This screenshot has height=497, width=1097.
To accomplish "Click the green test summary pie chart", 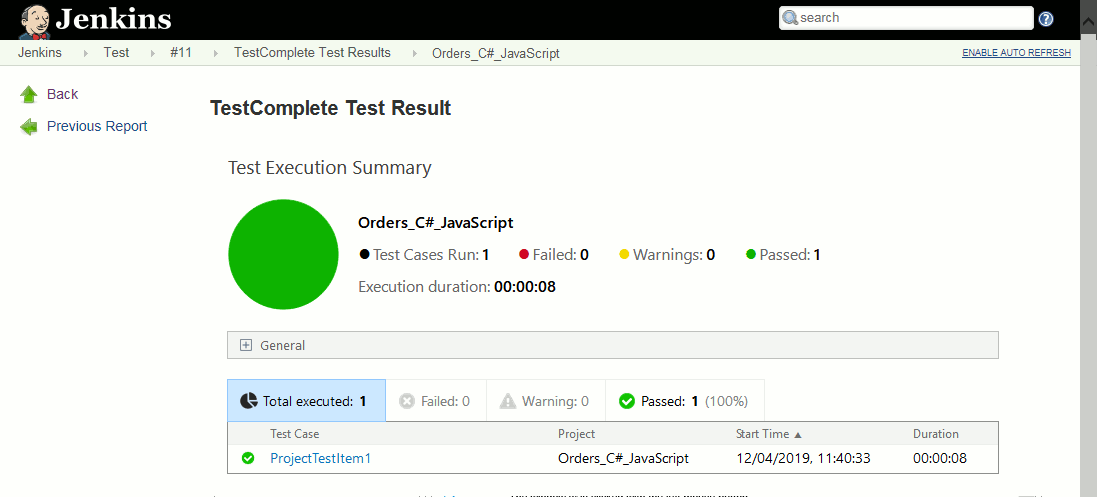I will pos(285,254).
